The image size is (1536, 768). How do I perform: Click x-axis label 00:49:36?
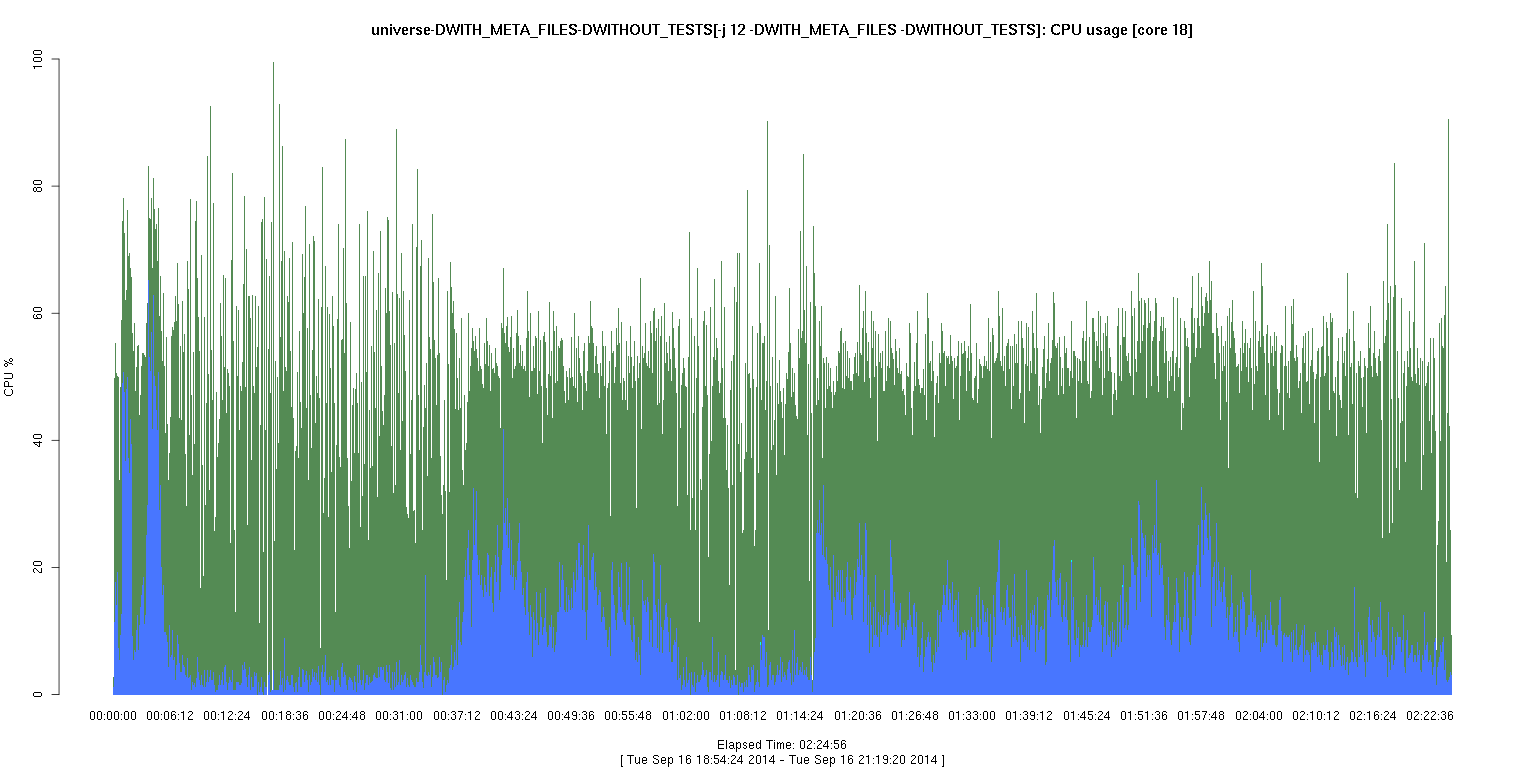[x=571, y=716]
